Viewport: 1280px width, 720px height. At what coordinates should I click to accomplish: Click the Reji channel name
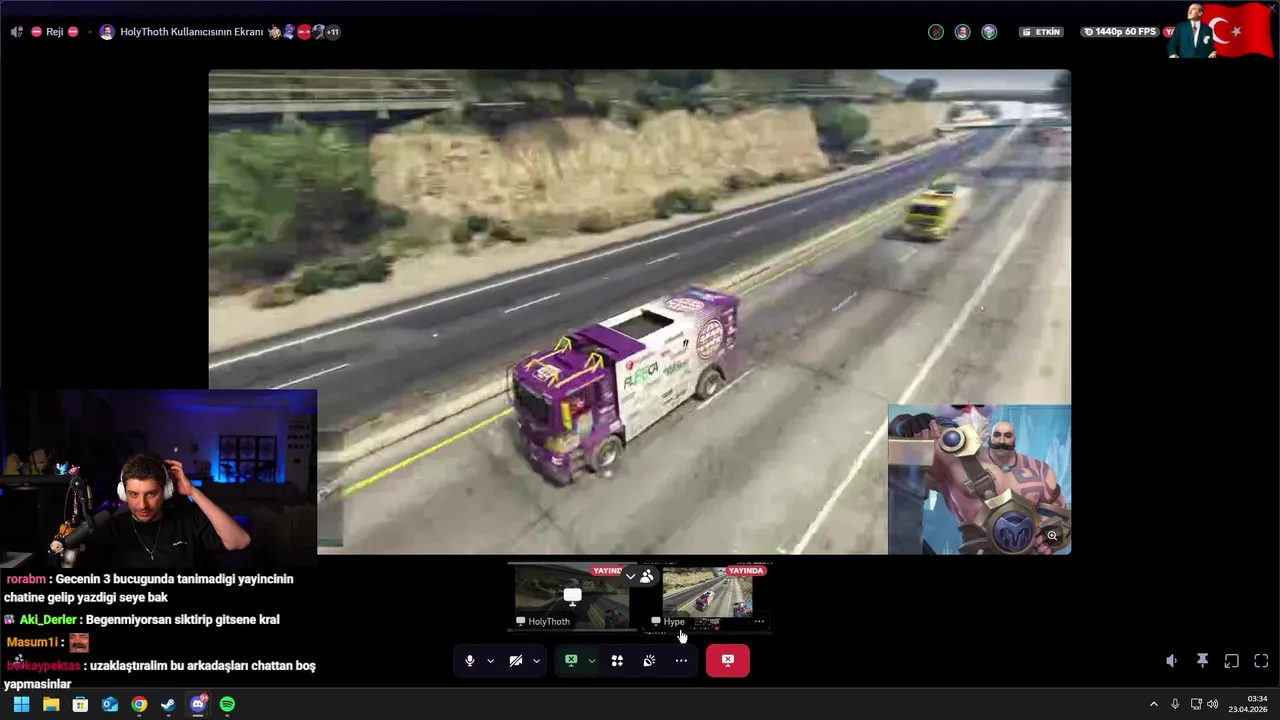pyautogui.click(x=55, y=32)
